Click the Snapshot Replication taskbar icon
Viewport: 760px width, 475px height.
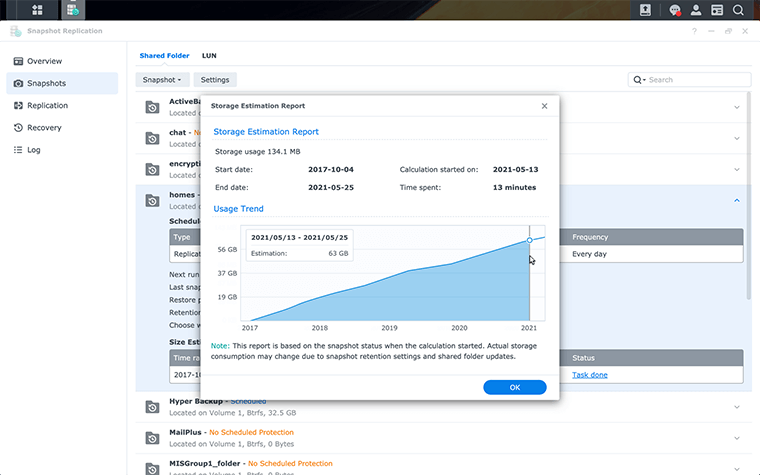[x=72, y=10]
